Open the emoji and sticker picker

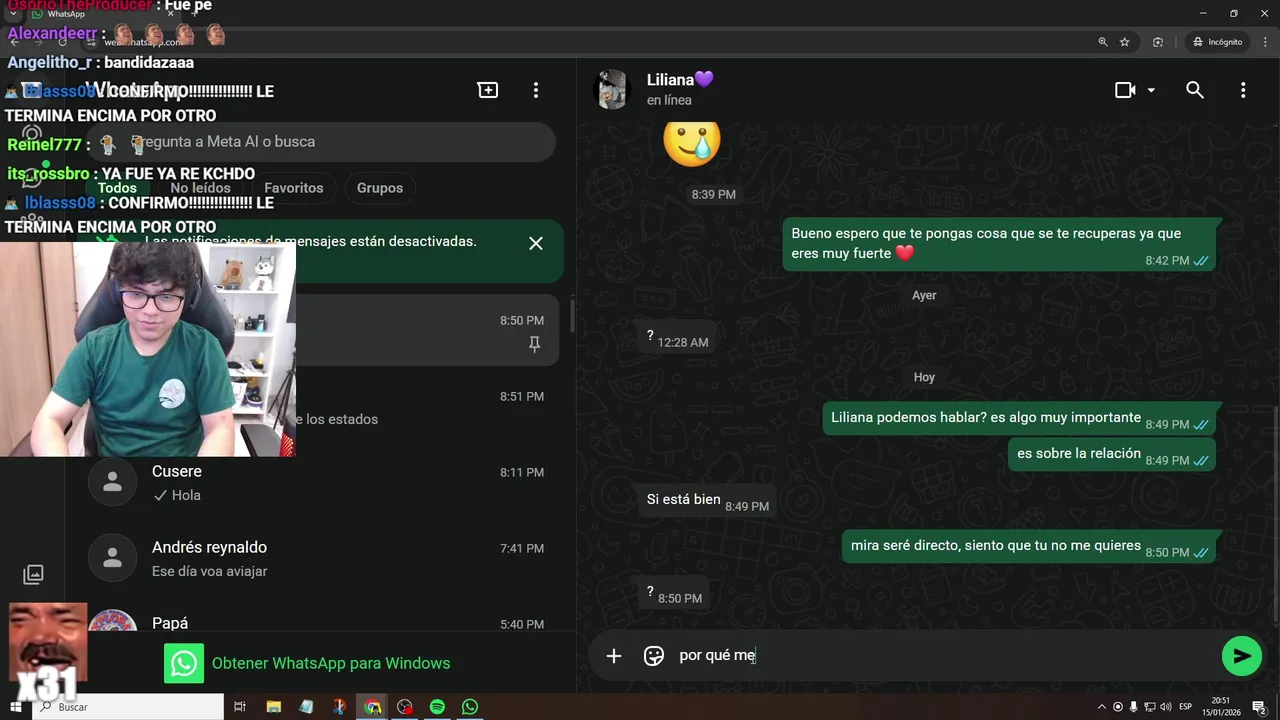point(654,656)
